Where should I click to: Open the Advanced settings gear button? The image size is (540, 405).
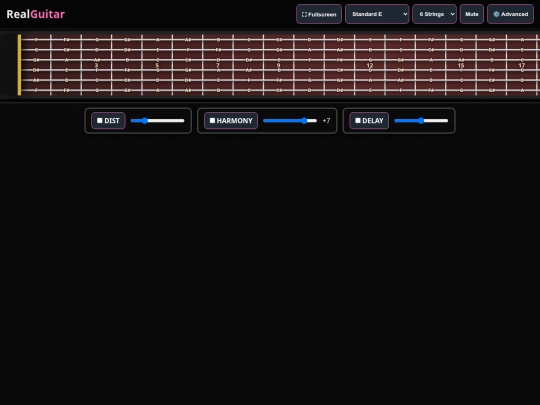point(510,14)
